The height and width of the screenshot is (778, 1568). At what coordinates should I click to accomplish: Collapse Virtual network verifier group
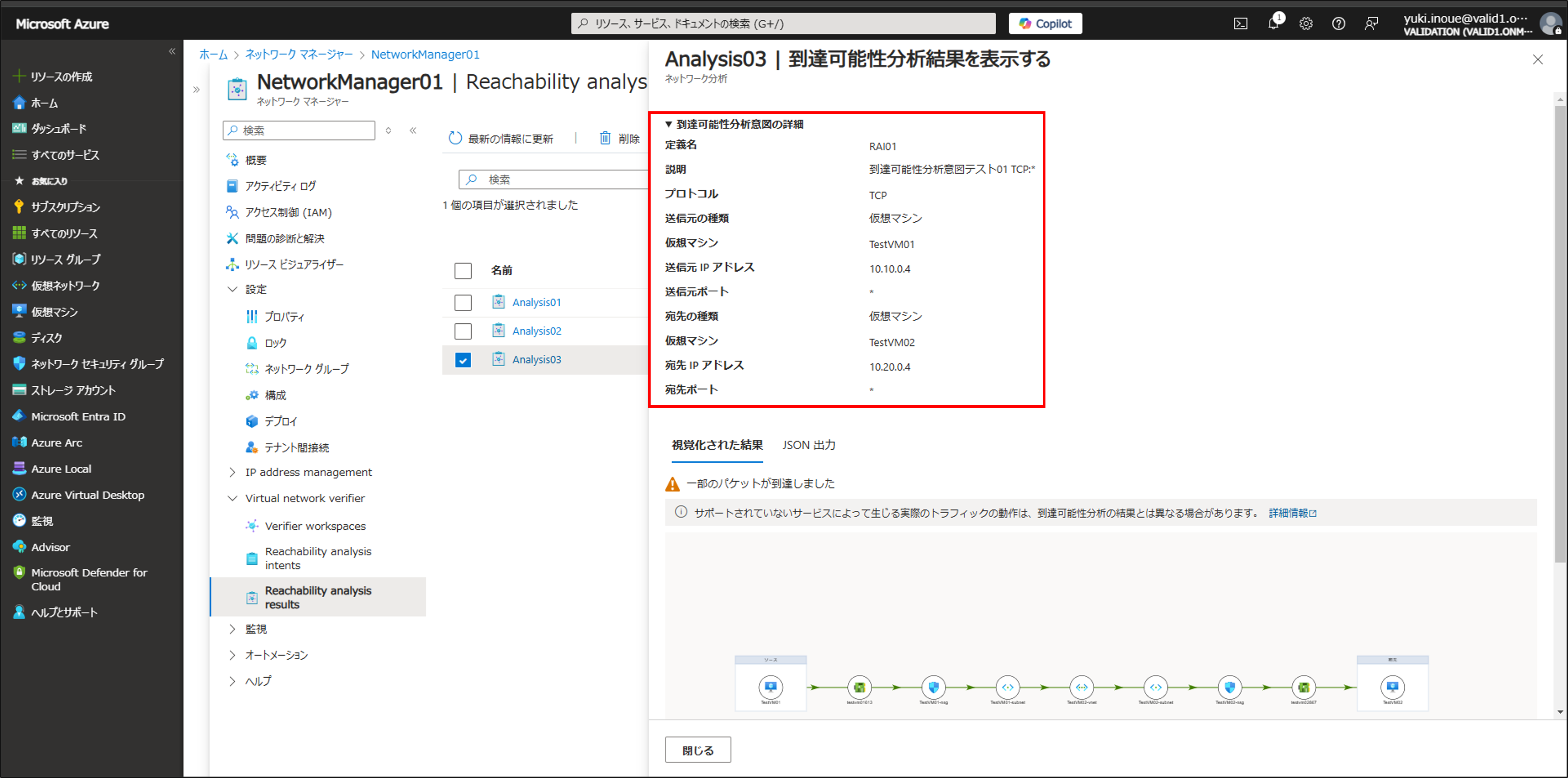tap(232, 499)
